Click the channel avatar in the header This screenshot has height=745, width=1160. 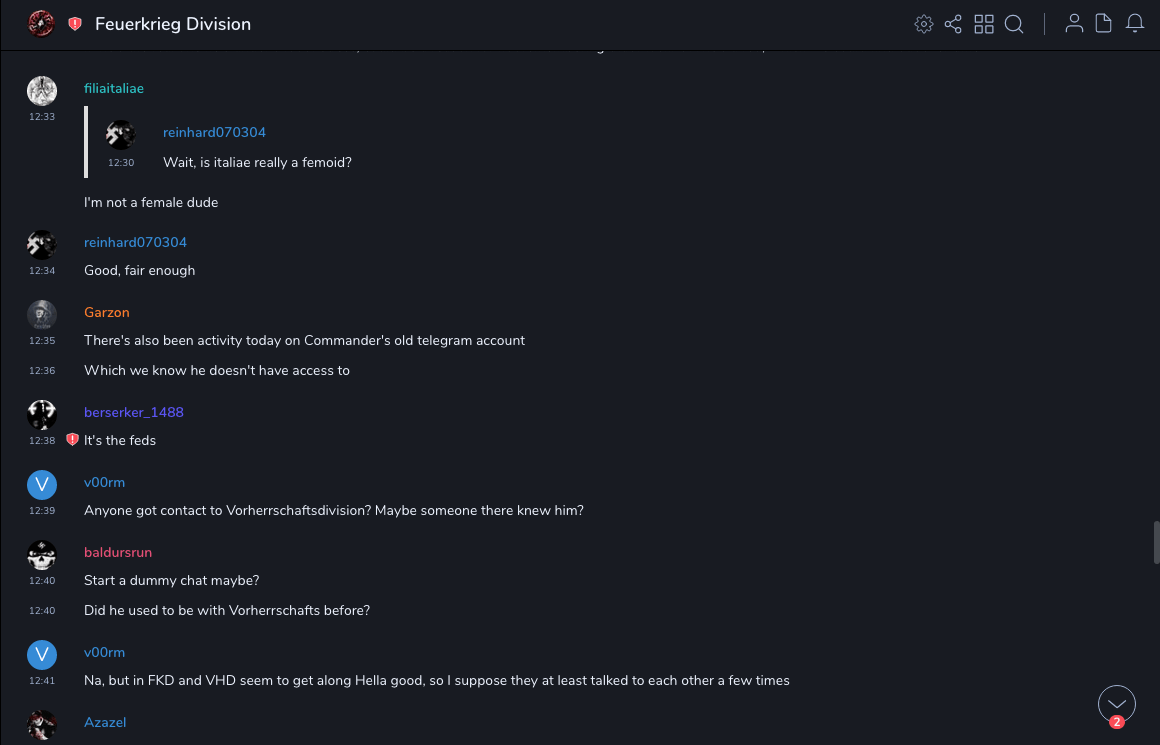[41, 24]
